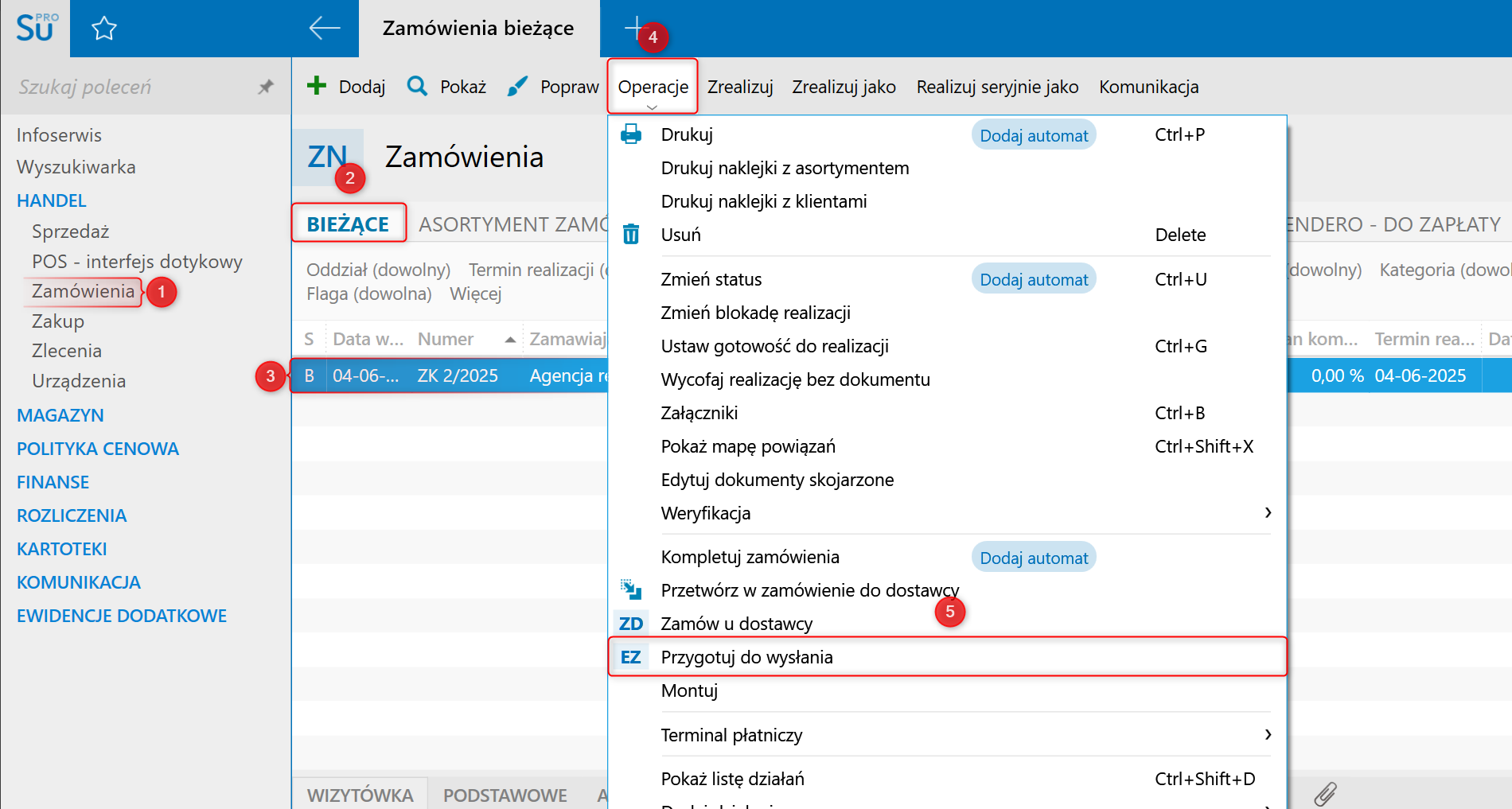Screen dimensions: 1512x809
Task: Select order row ZK 2/2025
Action: [x=457, y=375]
